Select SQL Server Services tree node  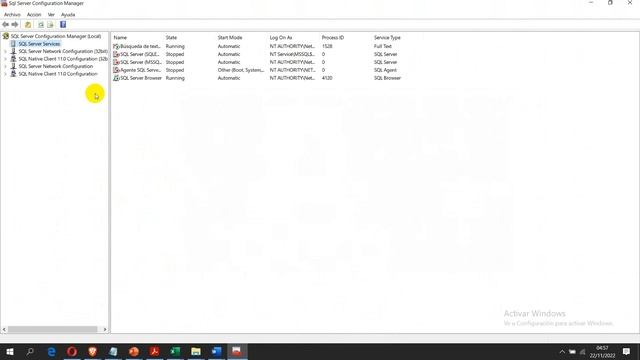[39, 44]
